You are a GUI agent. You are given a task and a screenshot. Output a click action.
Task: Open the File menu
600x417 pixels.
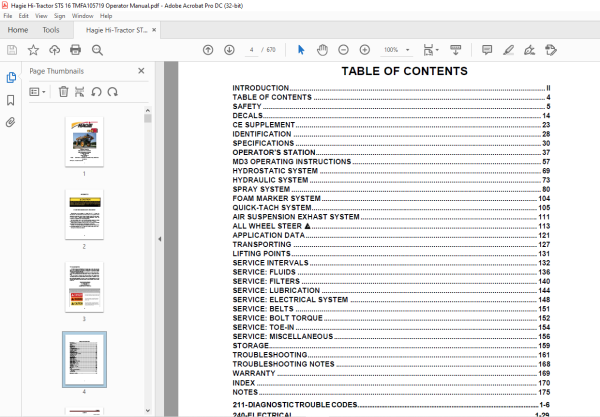coord(8,16)
